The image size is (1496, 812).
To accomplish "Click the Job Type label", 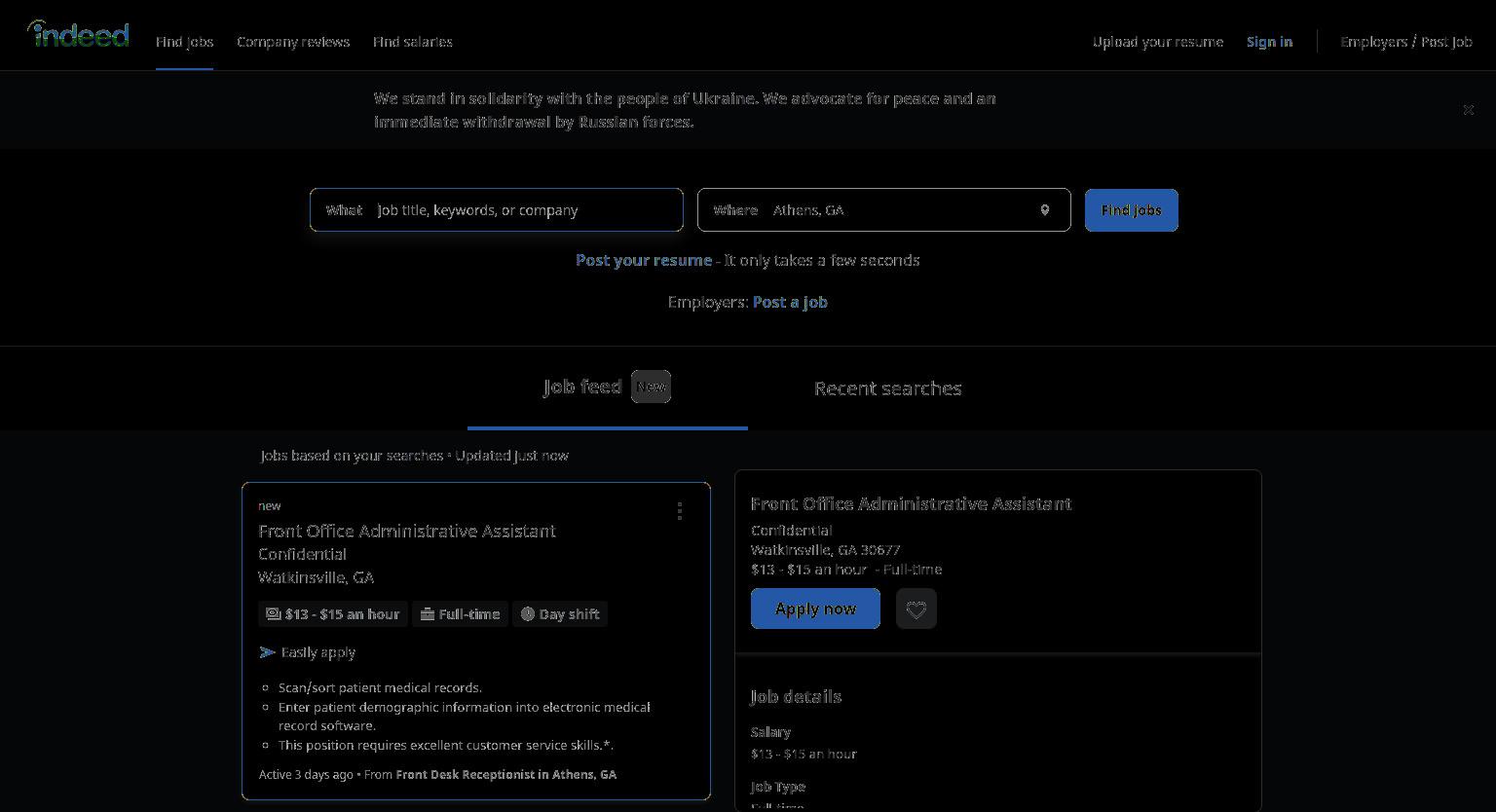I will point(778,787).
